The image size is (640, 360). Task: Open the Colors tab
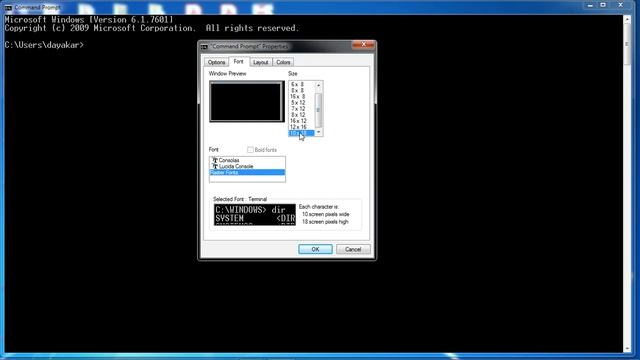(x=283, y=62)
